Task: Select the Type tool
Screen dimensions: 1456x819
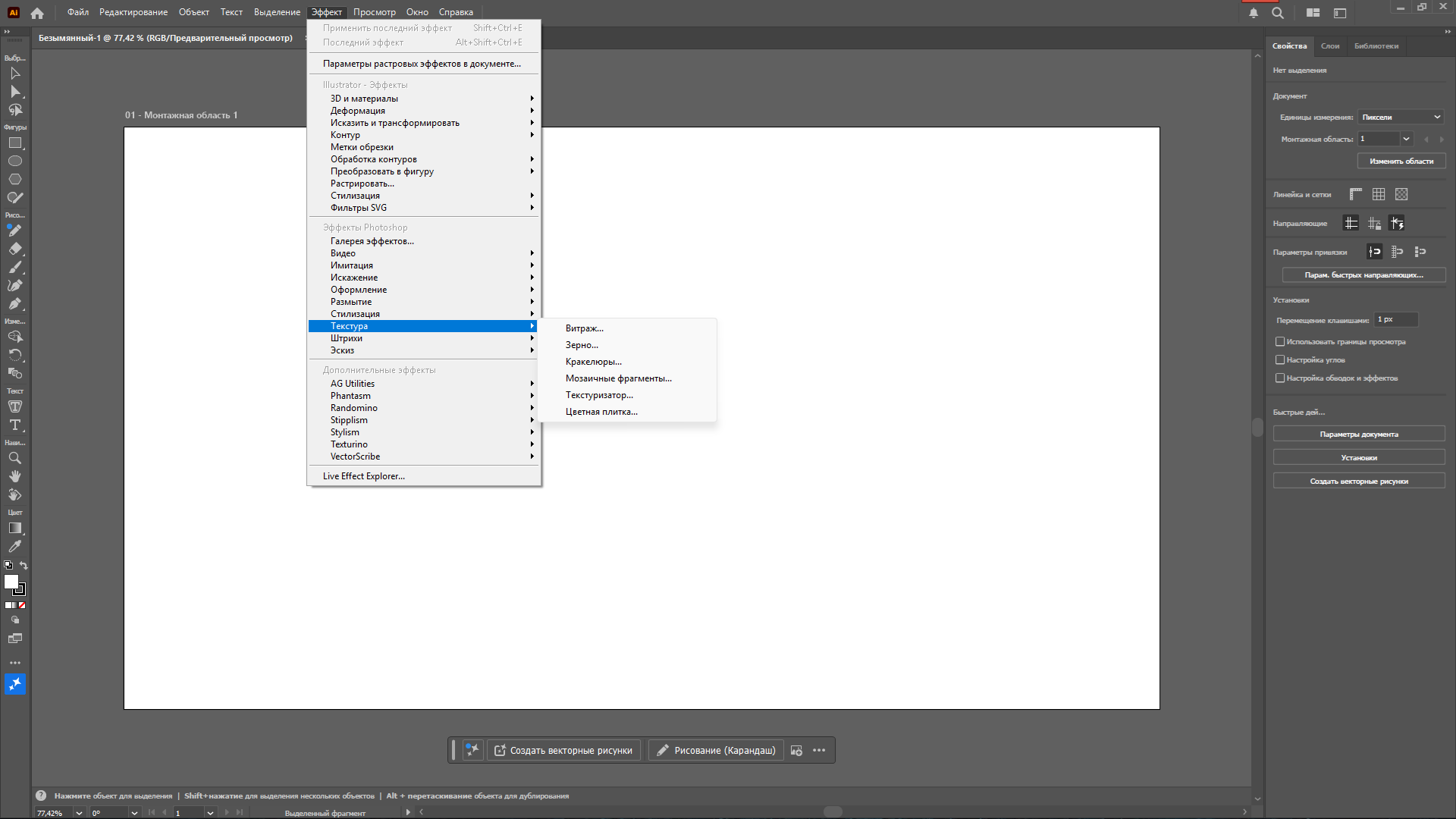Action: [14, 425]
